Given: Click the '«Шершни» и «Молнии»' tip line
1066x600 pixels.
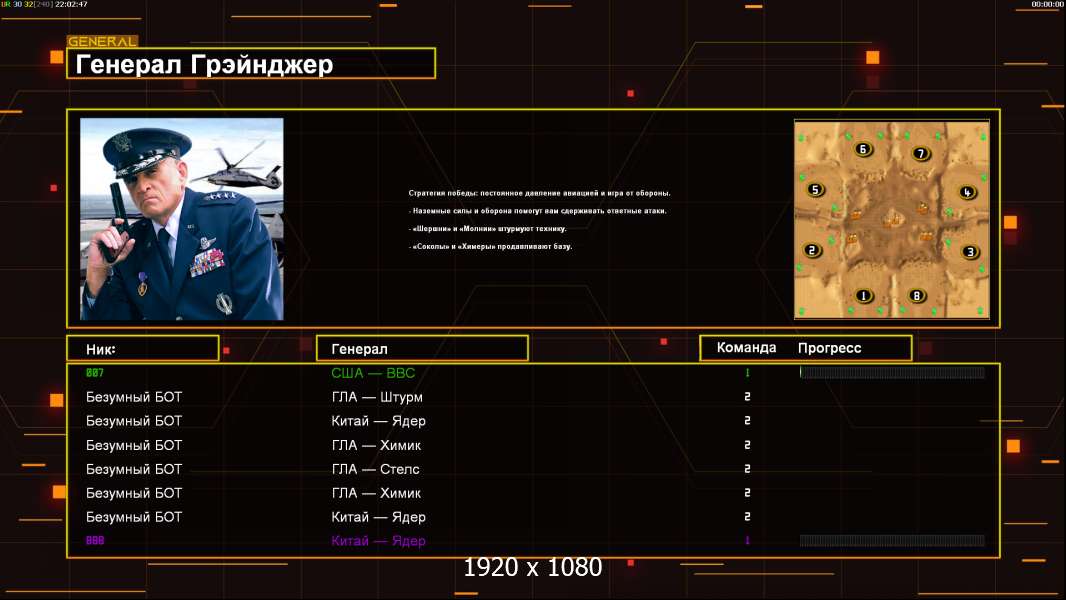Looking at the screenshot, I should [487, 228].
